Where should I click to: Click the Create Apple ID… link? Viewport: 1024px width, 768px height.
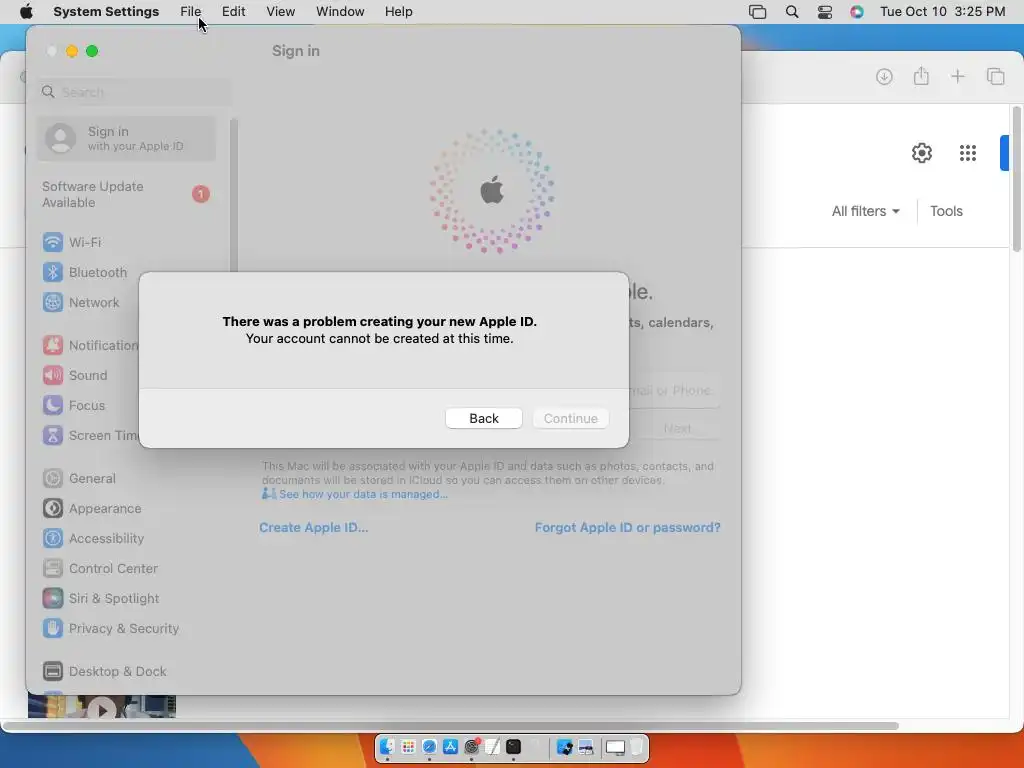pos(313,528)
